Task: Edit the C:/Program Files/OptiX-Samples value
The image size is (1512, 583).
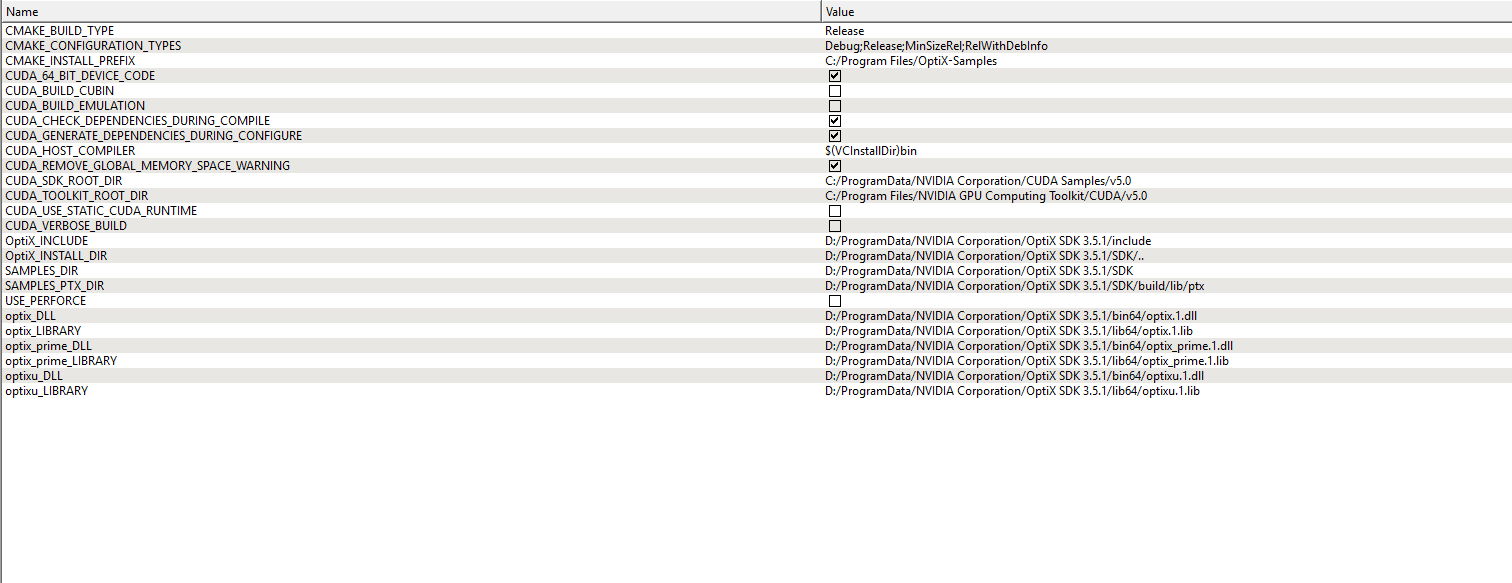Action: 911,61
